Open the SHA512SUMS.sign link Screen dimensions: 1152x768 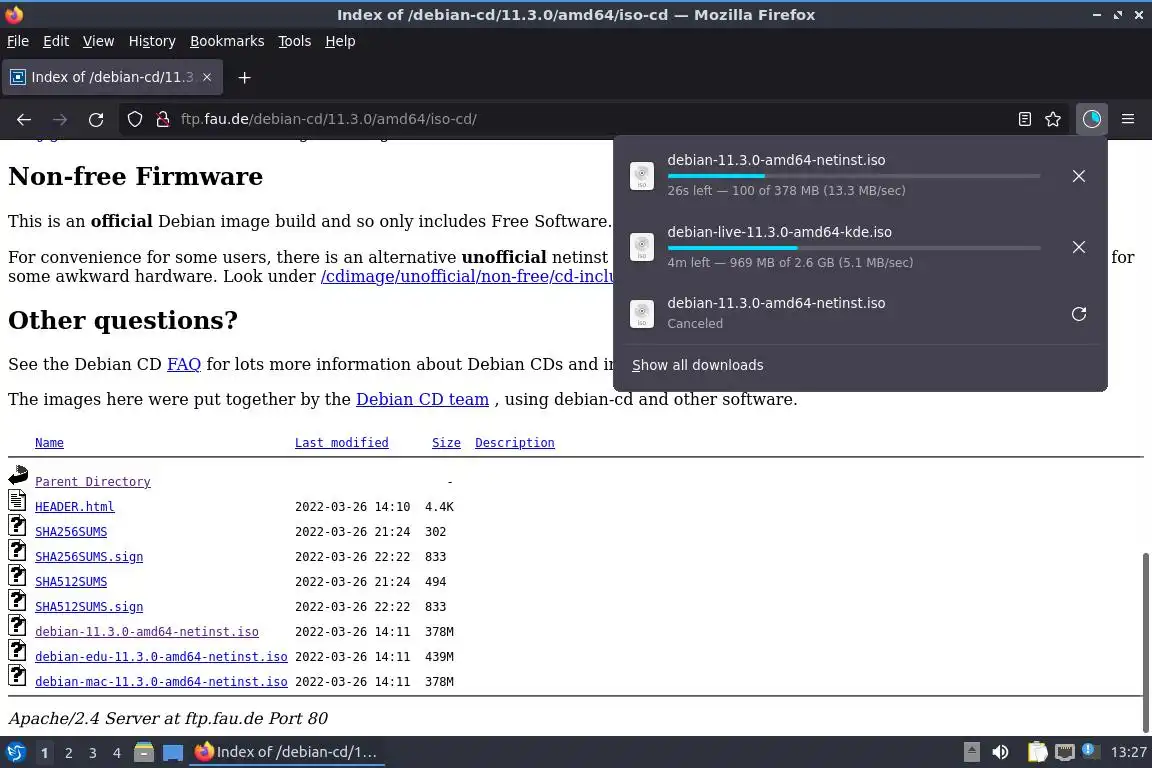coord(89,606)
